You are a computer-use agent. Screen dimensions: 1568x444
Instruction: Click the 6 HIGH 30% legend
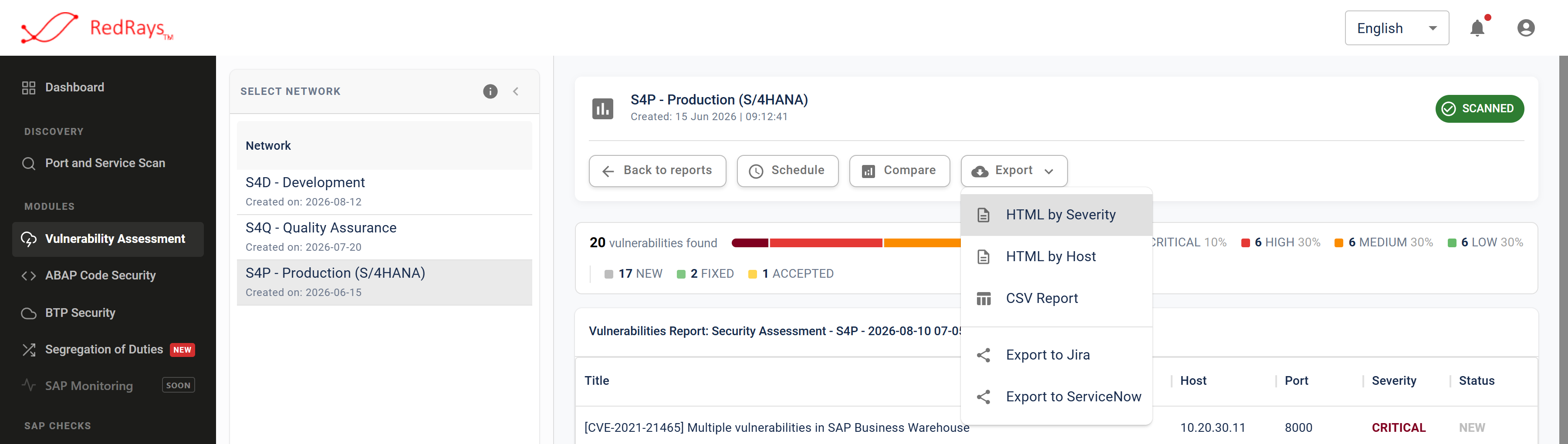point(1281,243)
